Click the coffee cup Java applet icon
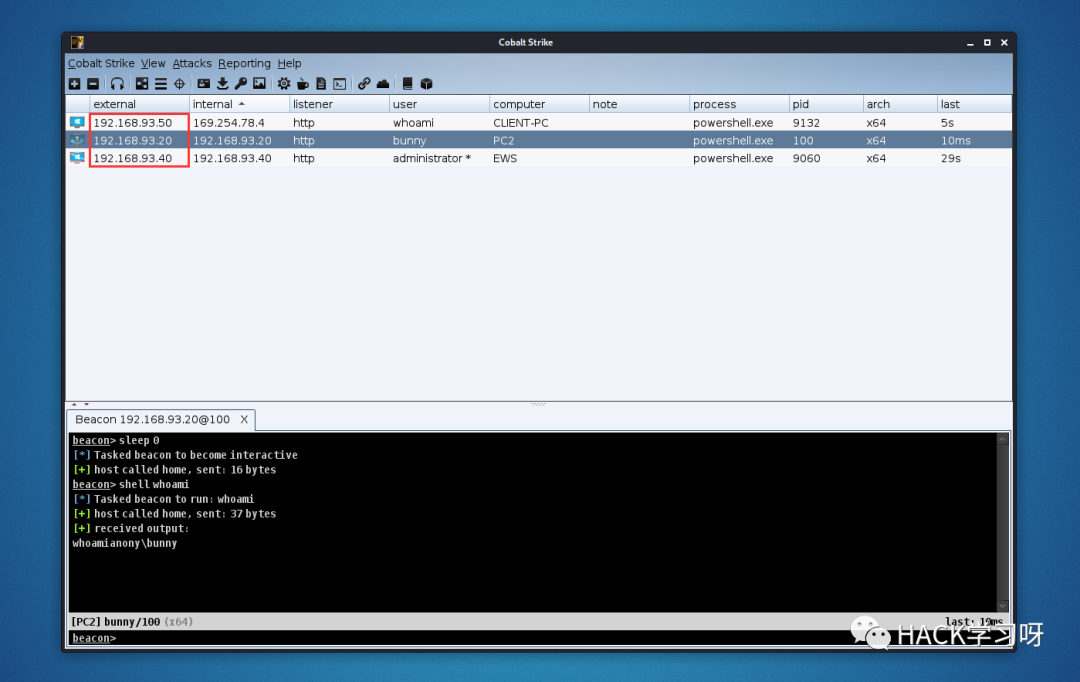This screenshot has height=682, width=1080. (302, 84)
